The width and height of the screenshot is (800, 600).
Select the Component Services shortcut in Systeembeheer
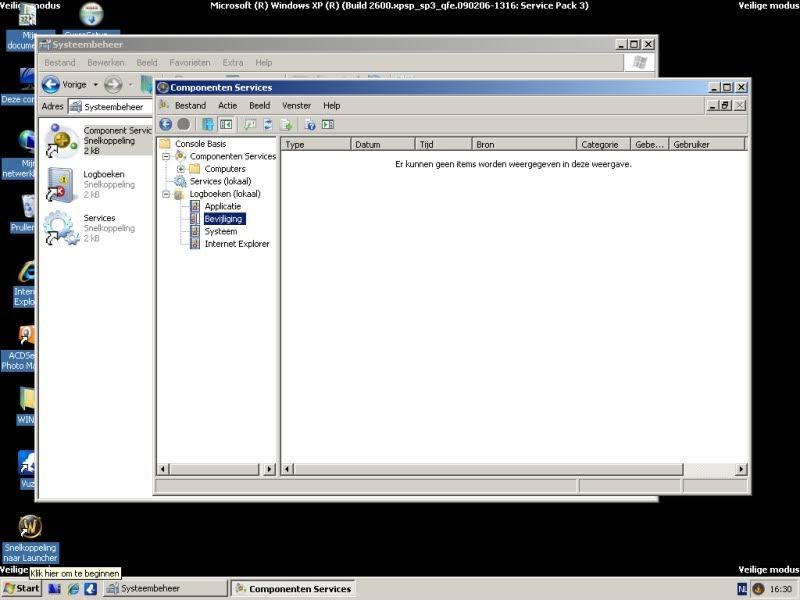98,140
